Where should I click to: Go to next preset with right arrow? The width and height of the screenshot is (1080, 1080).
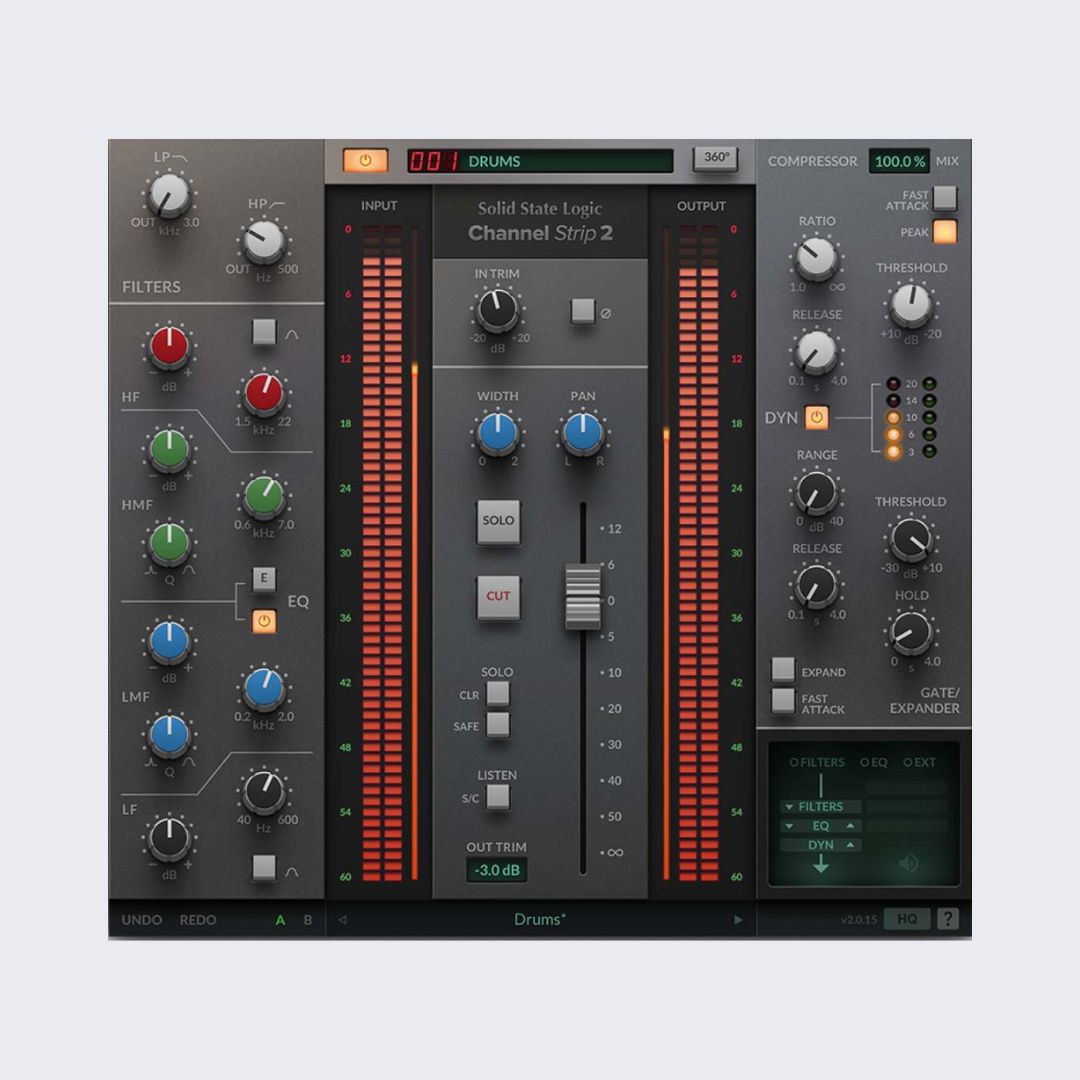coord(738,920)
